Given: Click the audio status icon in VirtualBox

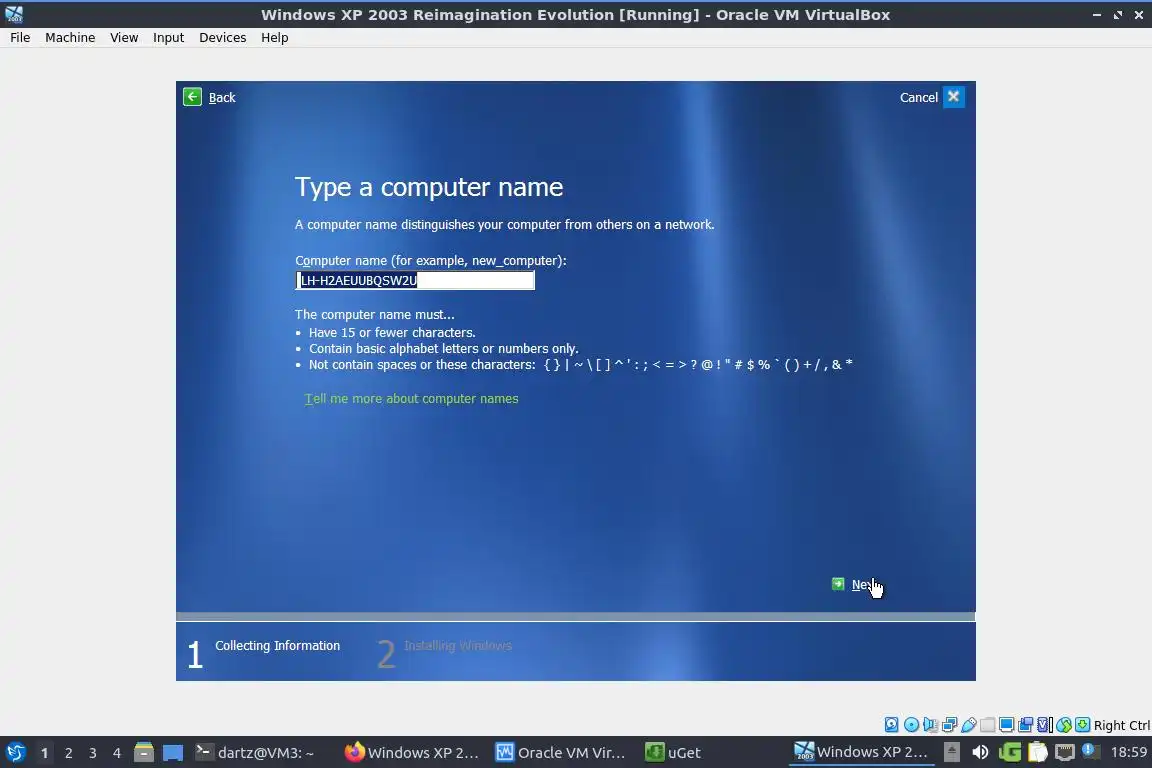Looking at the screenshot, I should pyautogui.click(x=930, y=725).
